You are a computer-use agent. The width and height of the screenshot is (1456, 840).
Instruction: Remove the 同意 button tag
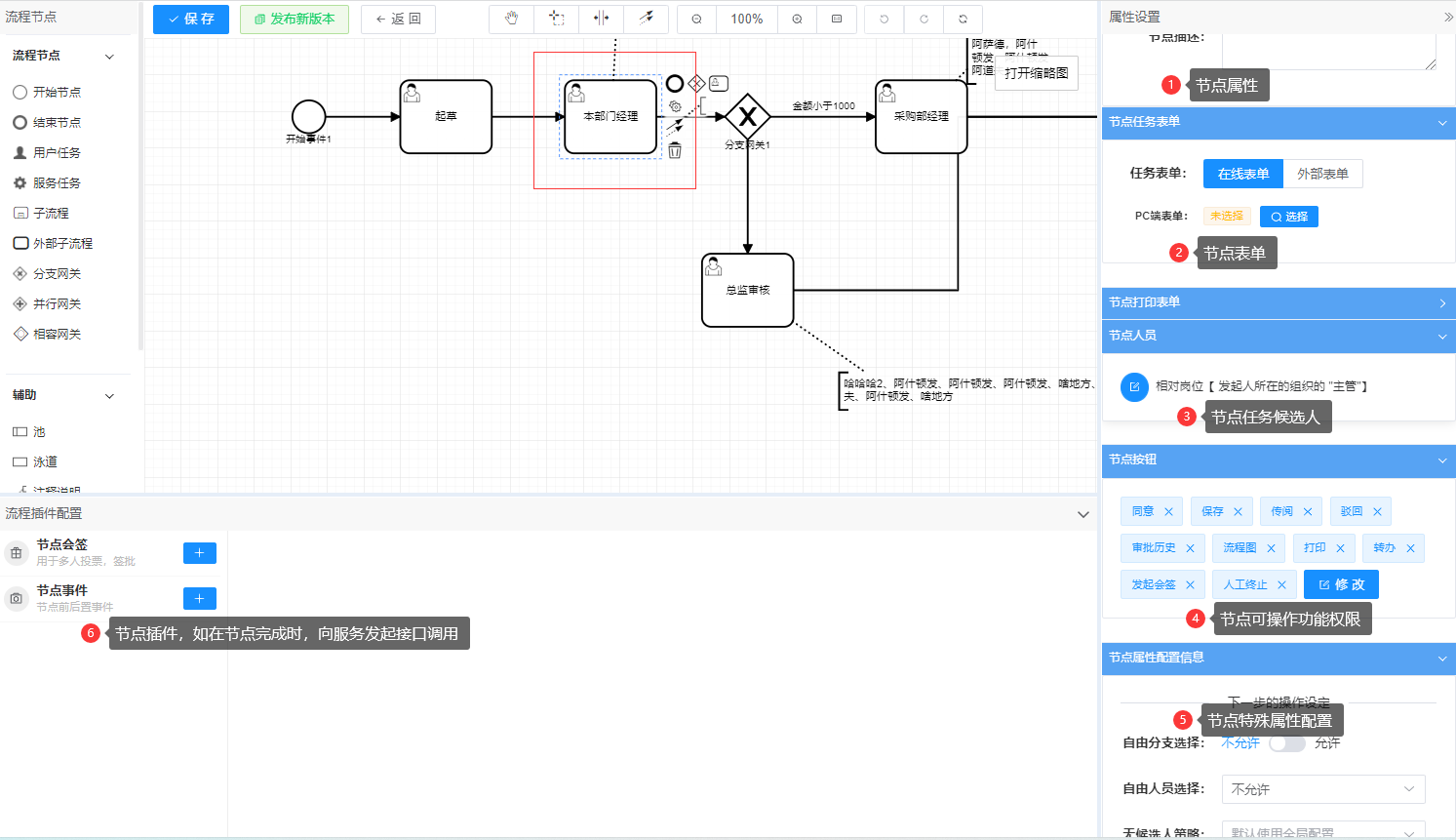pos(1168,511)
